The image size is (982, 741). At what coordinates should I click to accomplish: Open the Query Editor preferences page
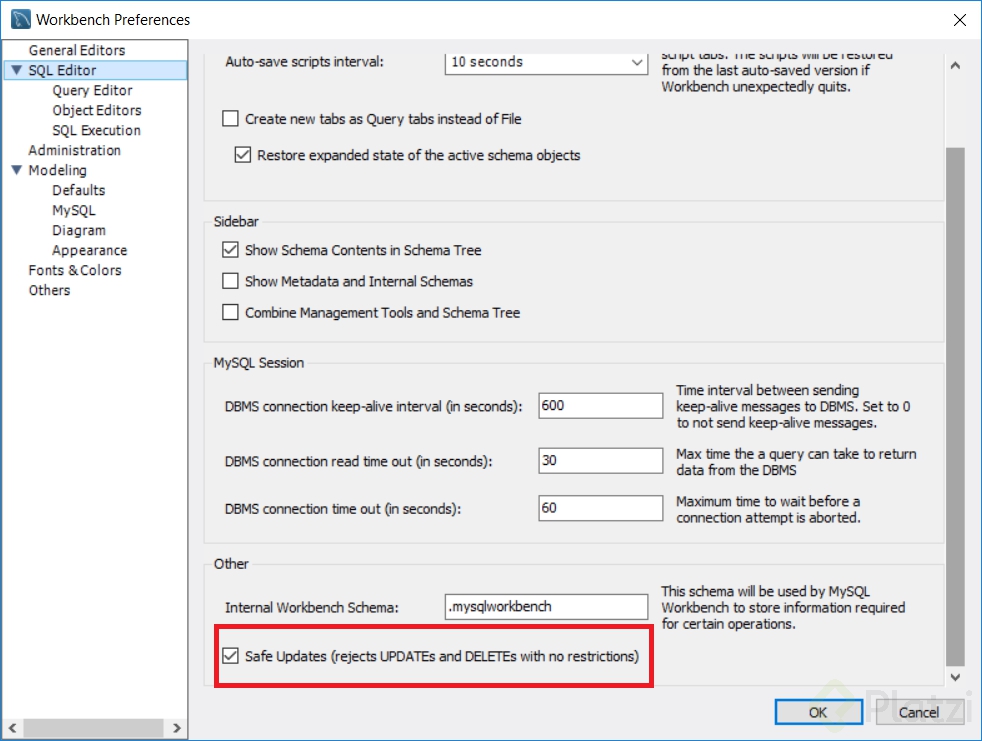point(92,90)
